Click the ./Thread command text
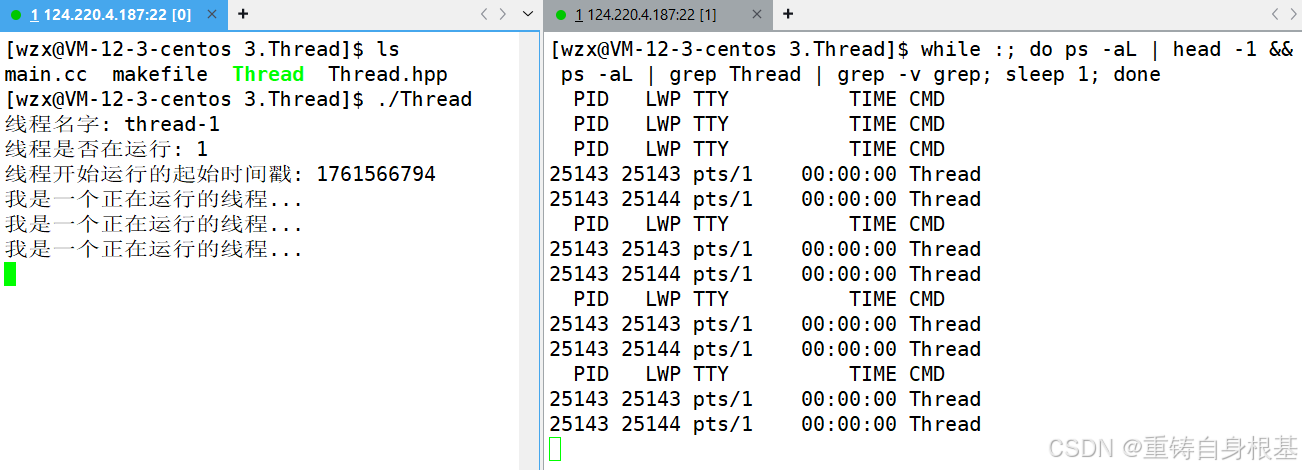Screen dimensions: 1302x470 coord(424,99)
